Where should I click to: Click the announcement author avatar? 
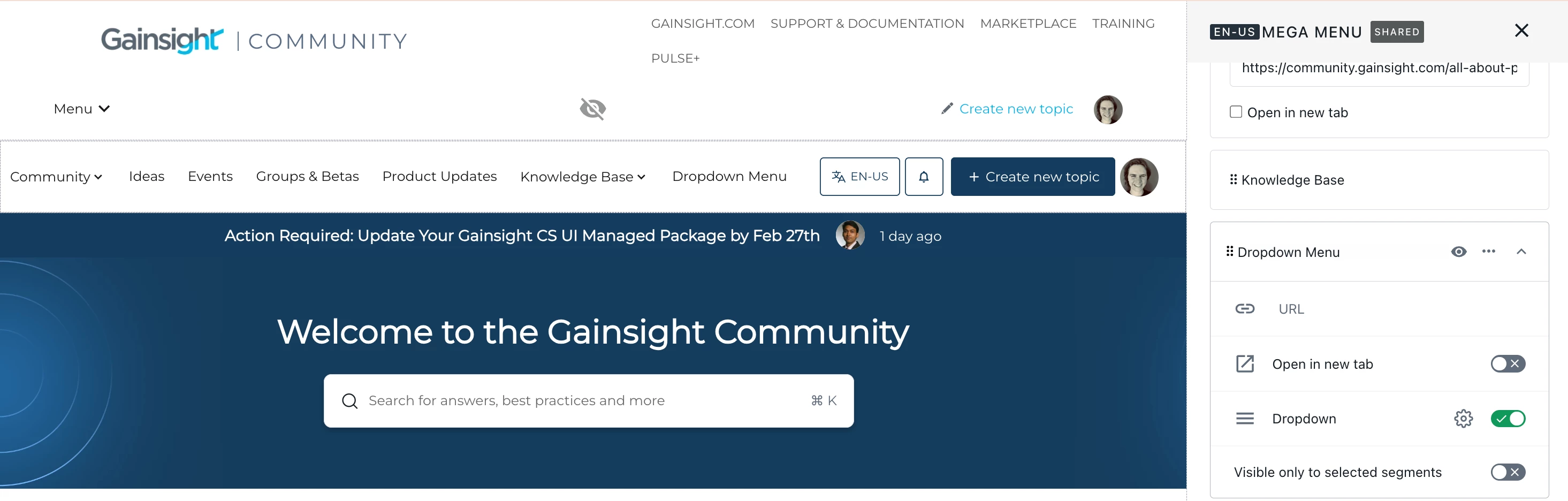(x=850, y=236)
